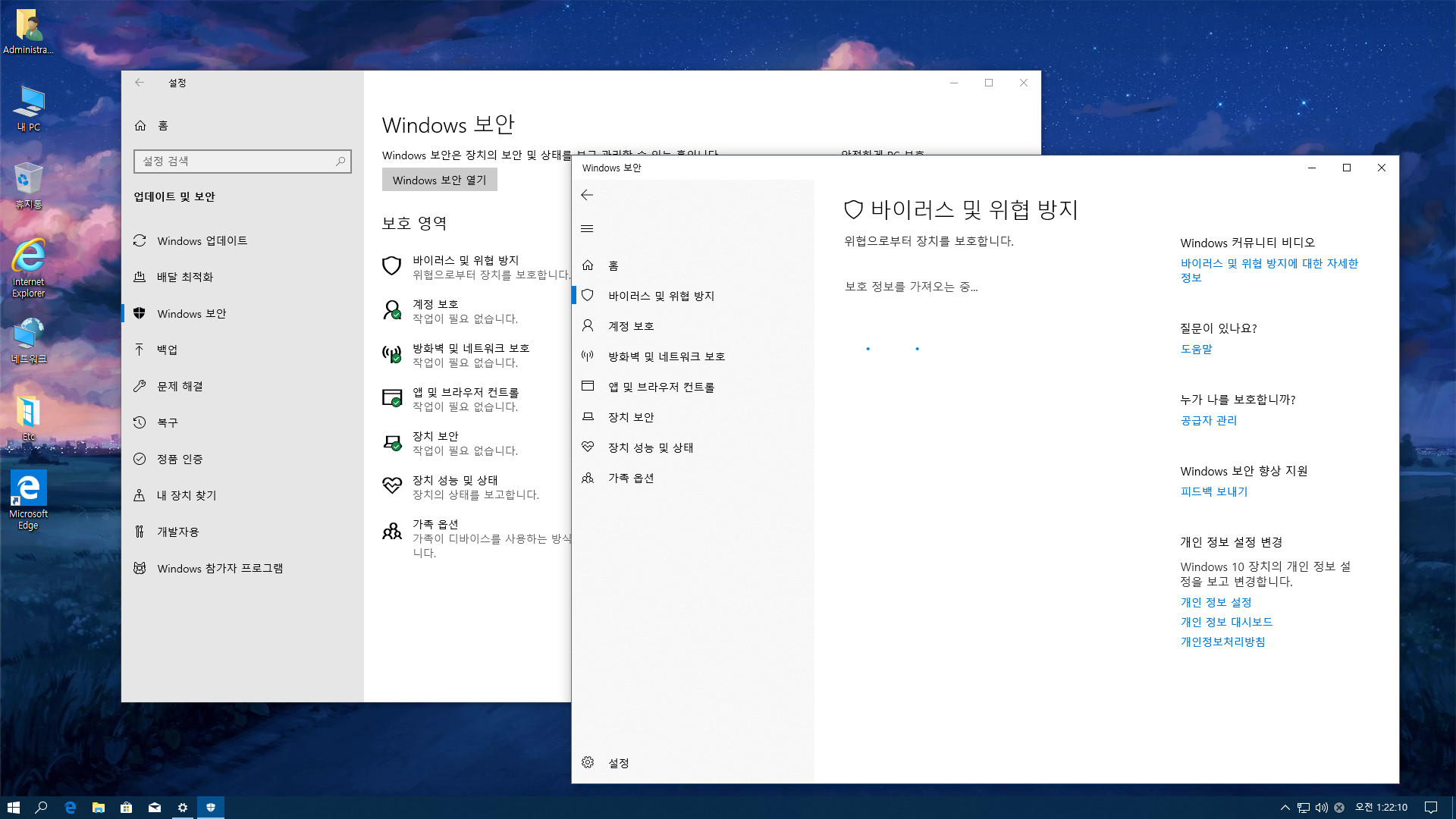
Task: Click the shield icon for 바이러스 및 위협 방지 in 보호 영역
Action: coord(392,265)
